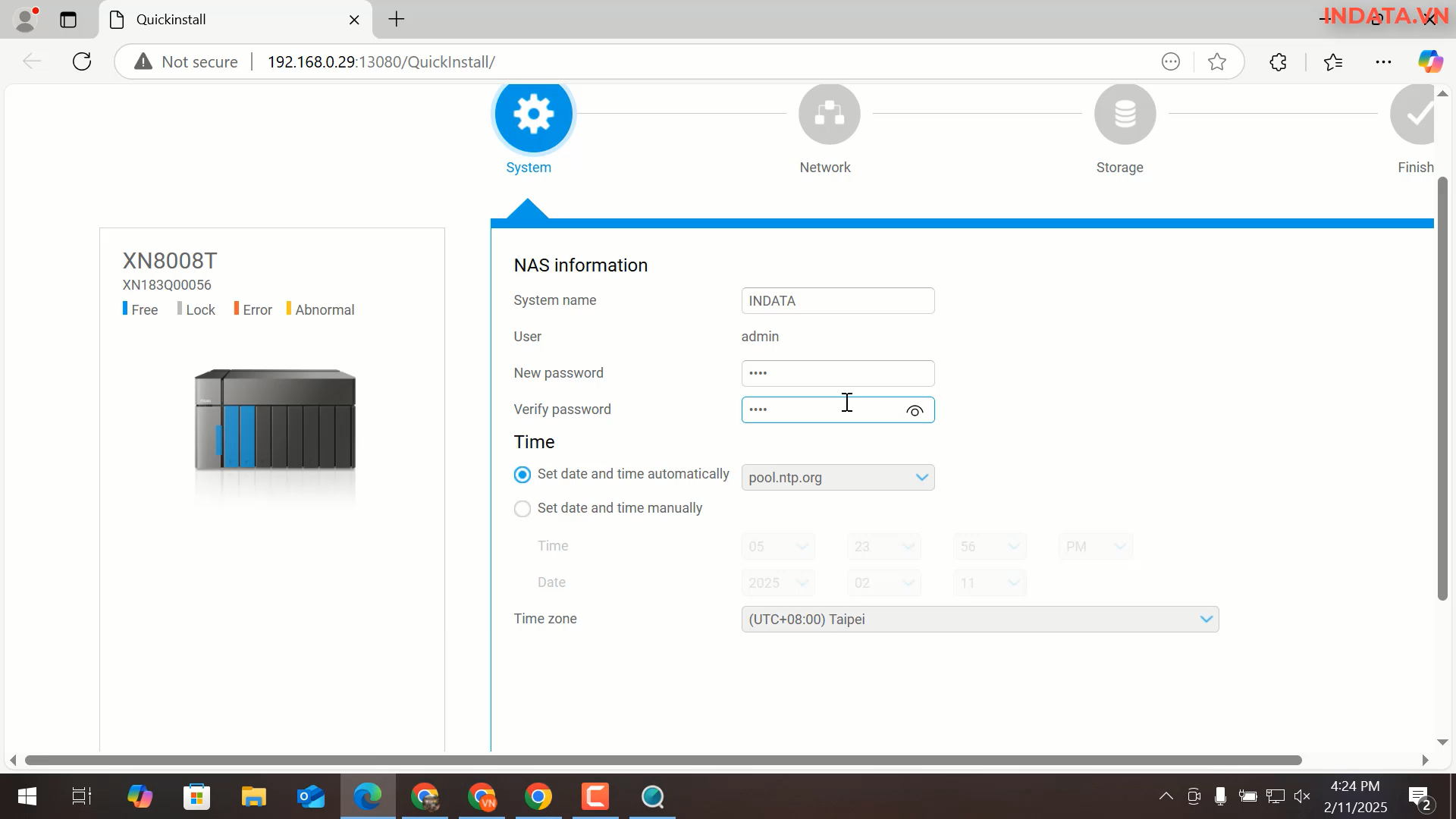This screenshot has width=1456, height=819.
Task: Open Outlook from the taskbar
Action: pos(311,796)
